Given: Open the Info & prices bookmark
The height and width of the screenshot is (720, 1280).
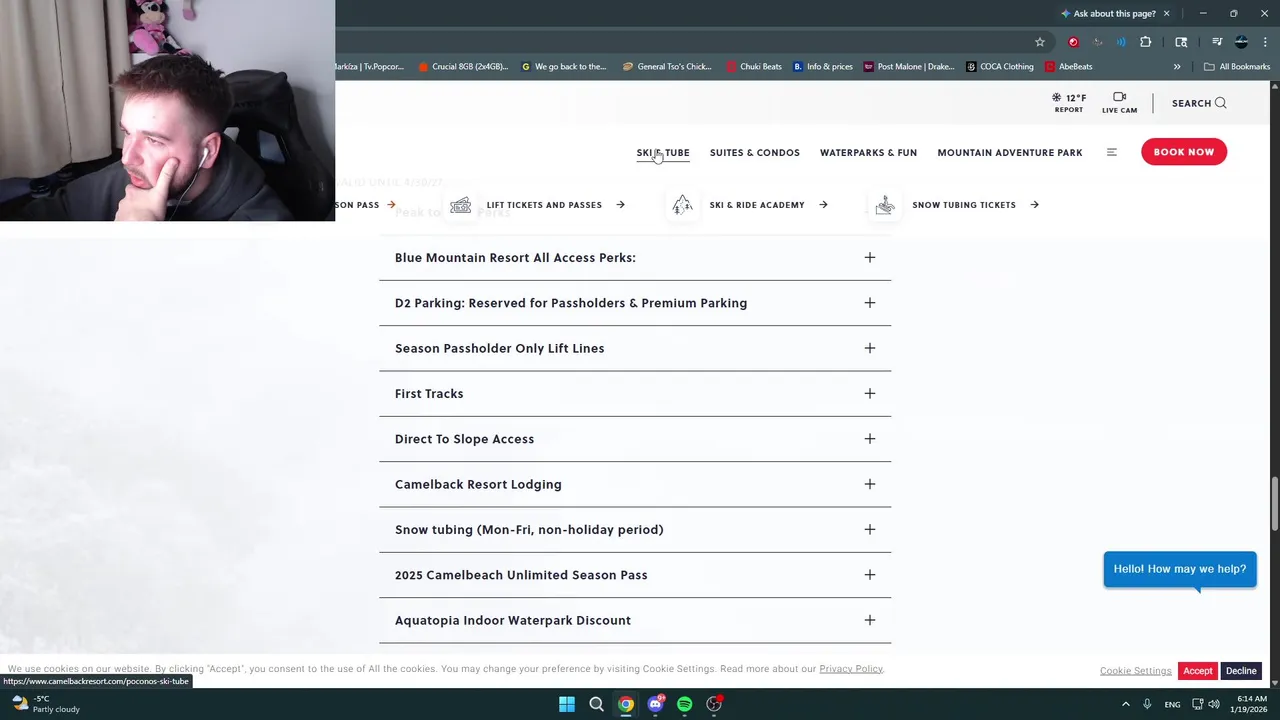Looking at the screenshot, I should 823,67.
